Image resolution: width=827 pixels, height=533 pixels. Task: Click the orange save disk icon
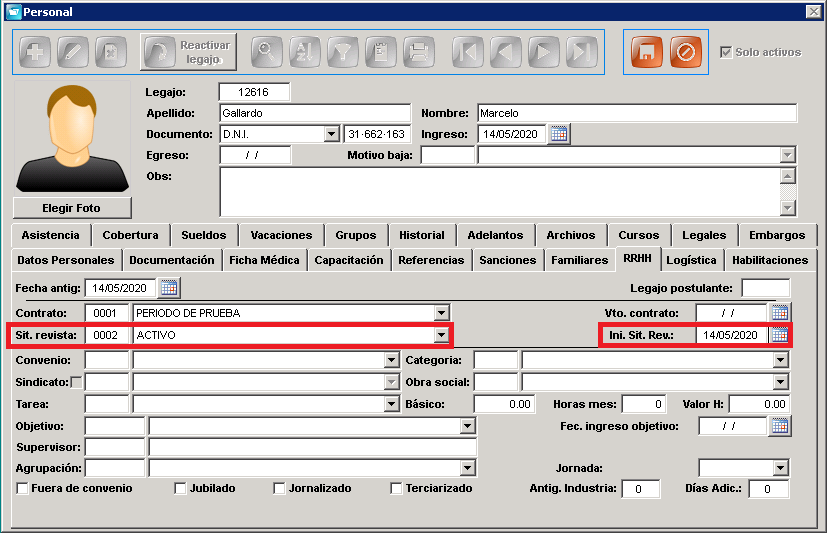647,52
